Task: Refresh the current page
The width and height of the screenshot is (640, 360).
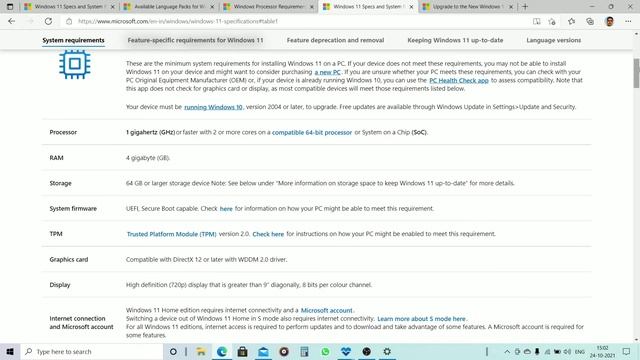Action: click(x=48, y=21)
